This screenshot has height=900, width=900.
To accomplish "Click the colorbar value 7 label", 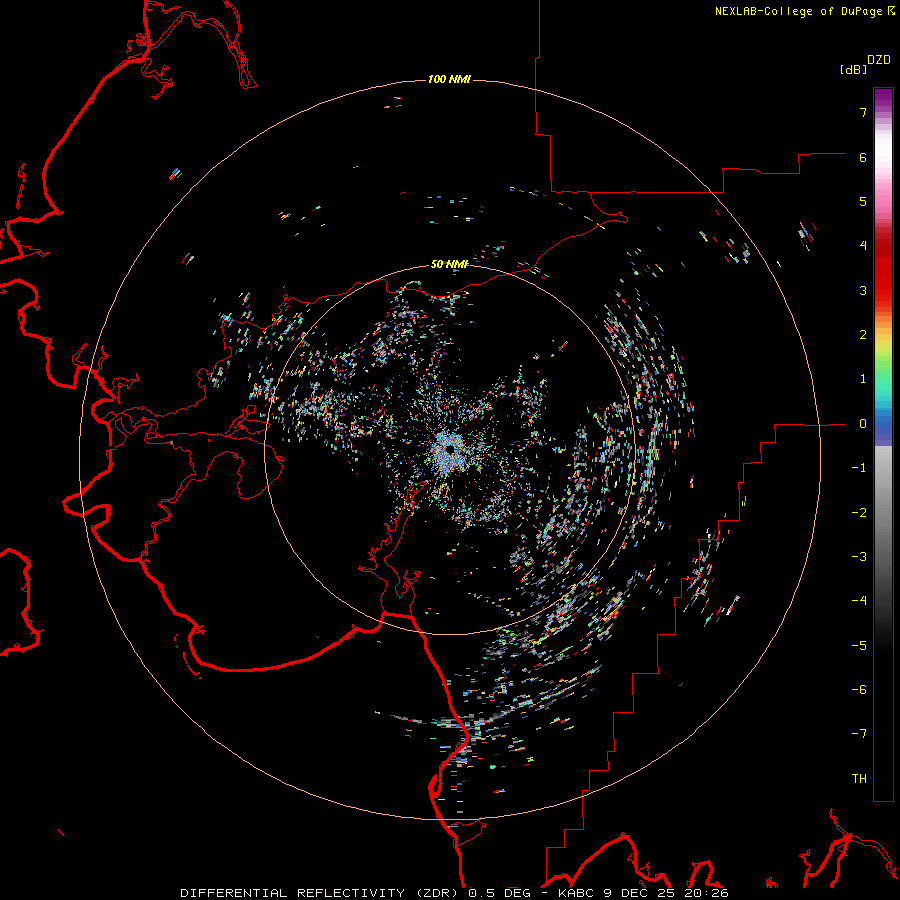I will point(863,112).
